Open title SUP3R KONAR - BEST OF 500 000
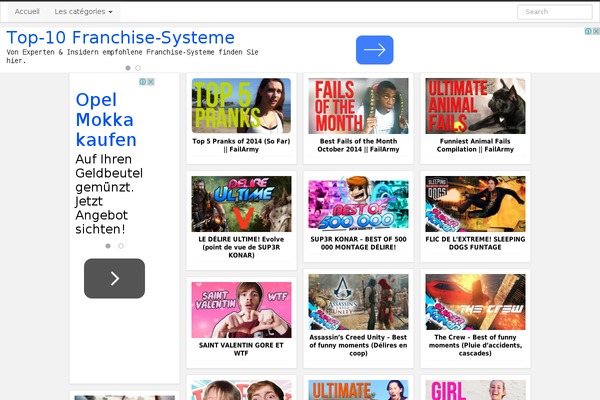This screenshot has width=600, height=400. (x=358, y=243)
